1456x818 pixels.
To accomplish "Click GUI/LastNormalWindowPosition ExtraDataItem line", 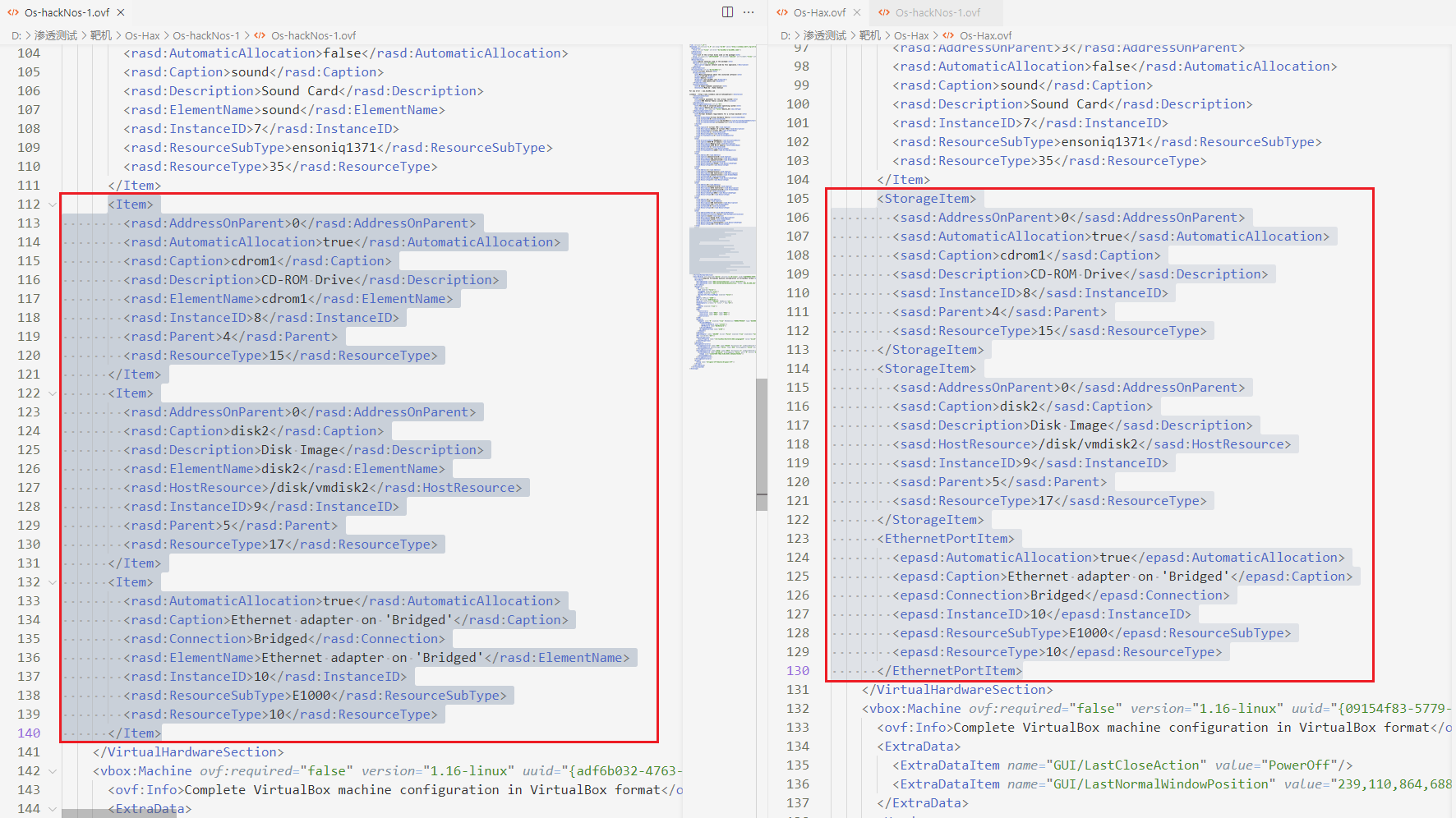I will click(x=1173, y=784).
